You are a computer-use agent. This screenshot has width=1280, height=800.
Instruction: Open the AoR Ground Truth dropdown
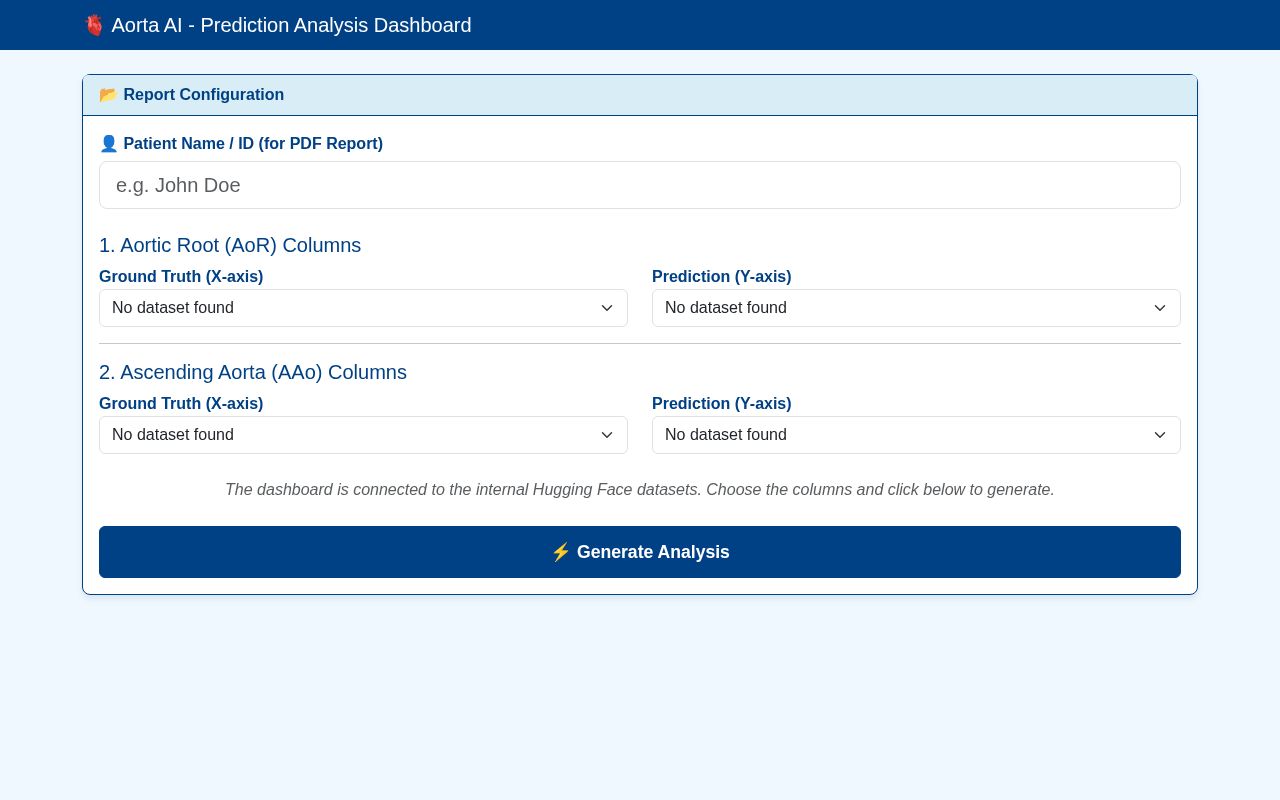pyautogui.click(x=363, y=308)
